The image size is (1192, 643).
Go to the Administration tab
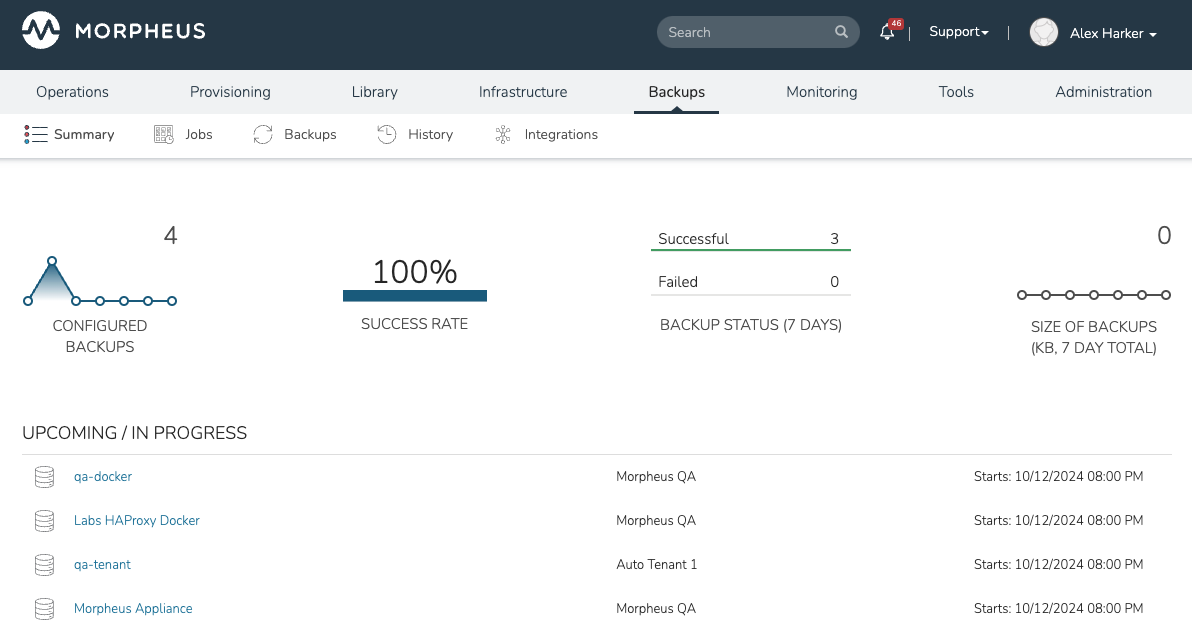click(1103, 92)
